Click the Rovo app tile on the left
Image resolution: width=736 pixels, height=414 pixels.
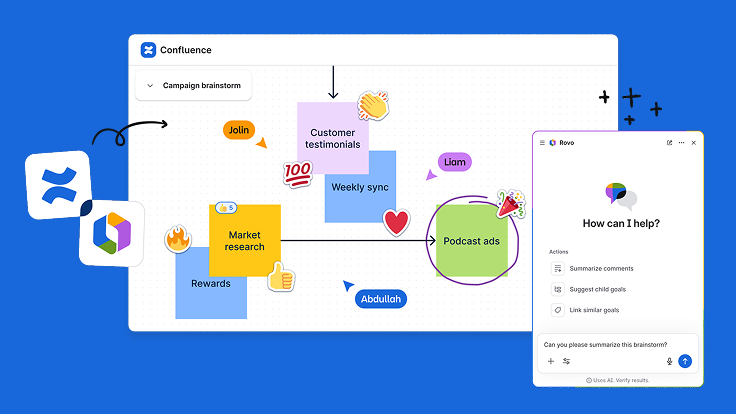pos(112,233)
